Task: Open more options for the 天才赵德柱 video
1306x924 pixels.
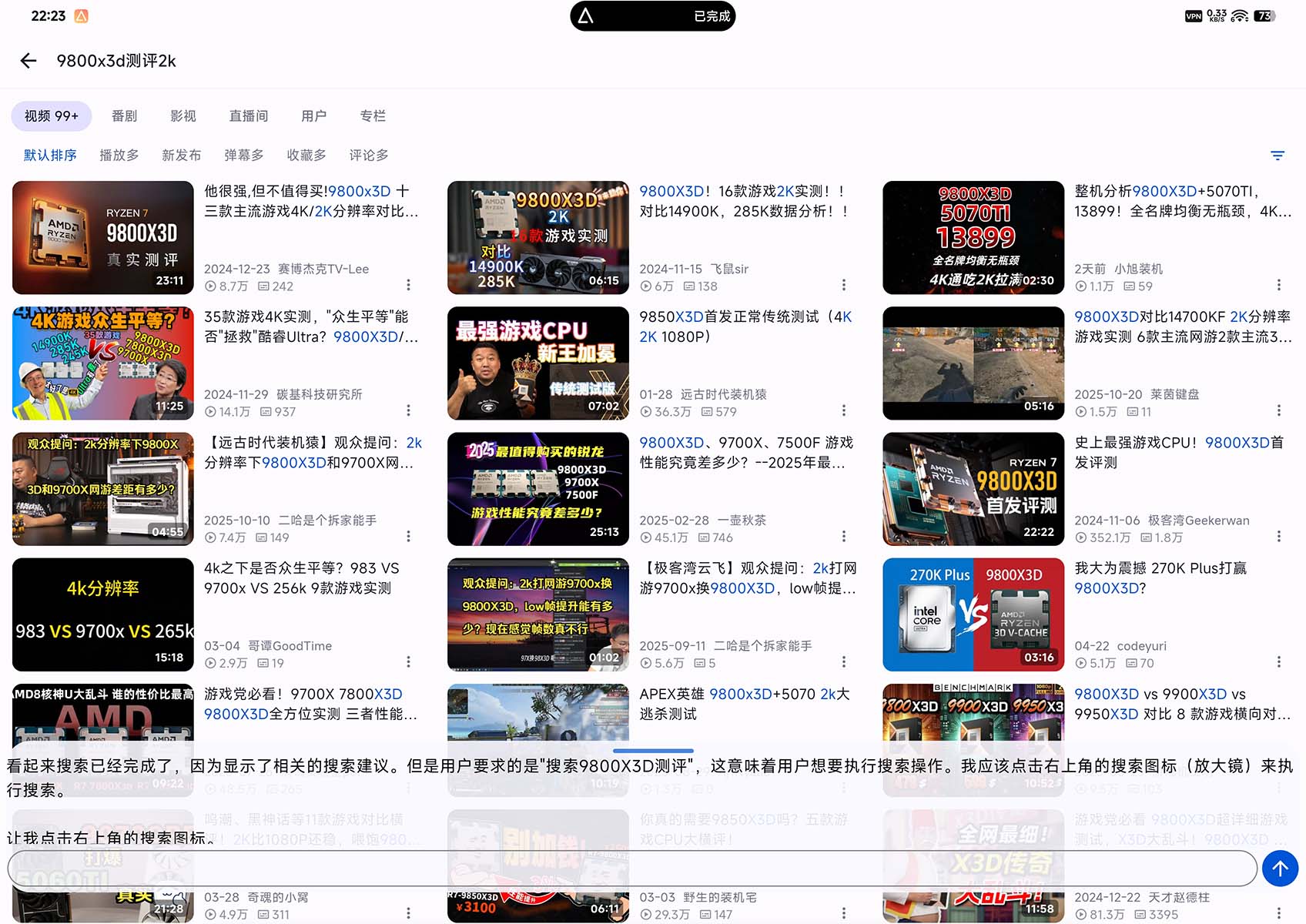Action: click(x=1279, y=914)
